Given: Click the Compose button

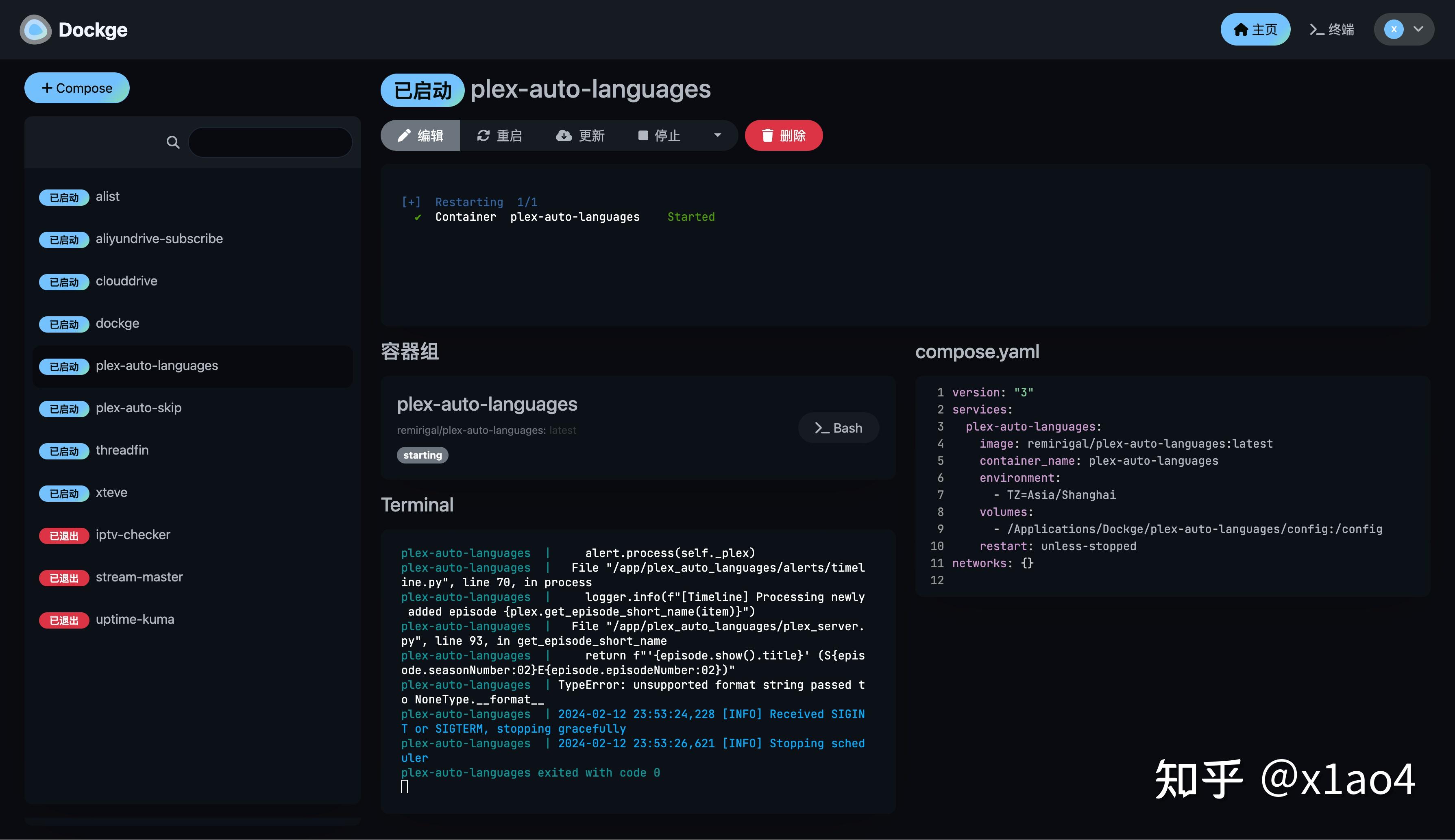Looking at the screenshot, I should (76, 88).
